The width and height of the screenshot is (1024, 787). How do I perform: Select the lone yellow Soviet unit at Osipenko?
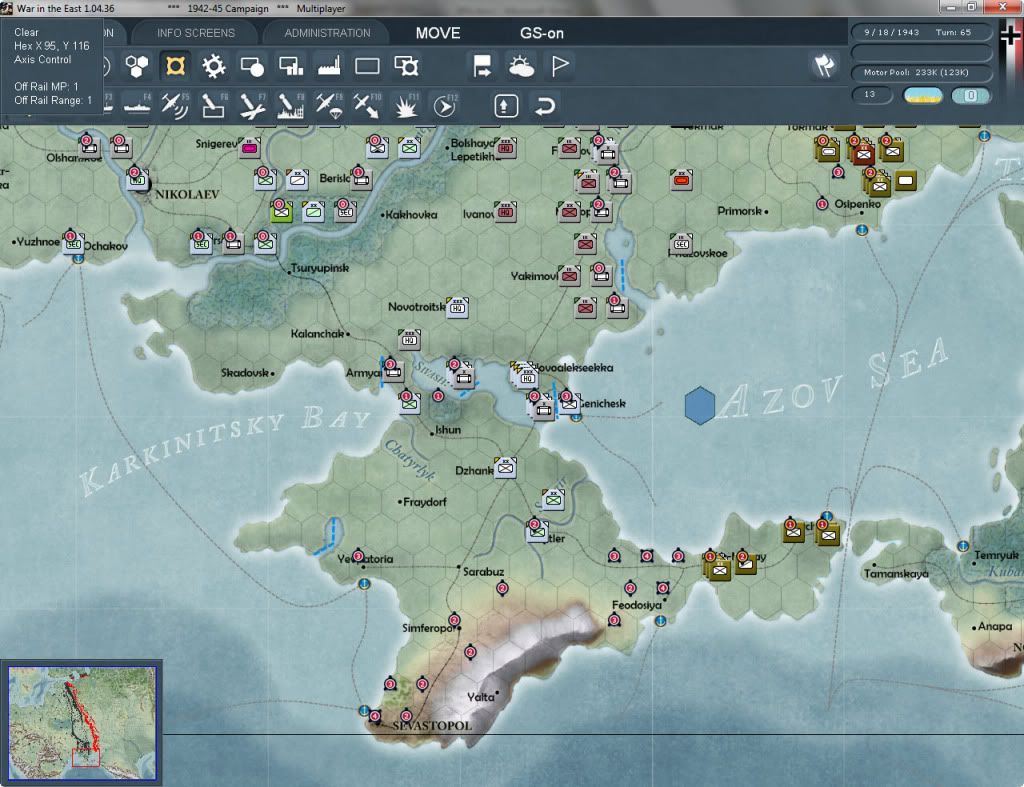905,180
